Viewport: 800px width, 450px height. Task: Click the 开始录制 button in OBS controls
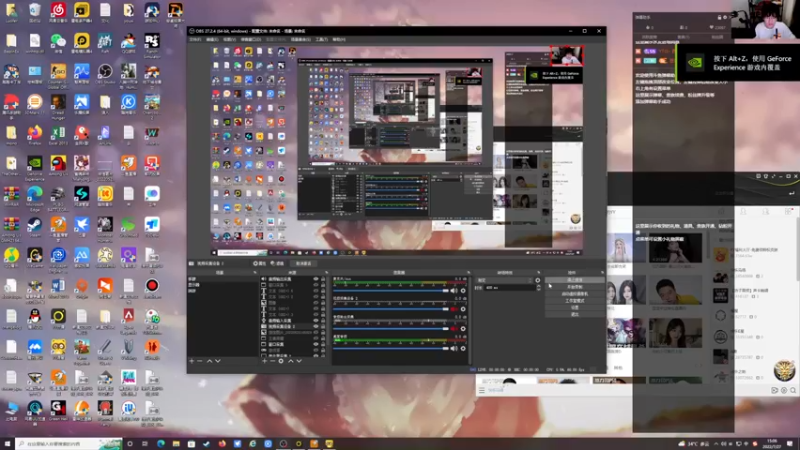(x=574, y=287)
